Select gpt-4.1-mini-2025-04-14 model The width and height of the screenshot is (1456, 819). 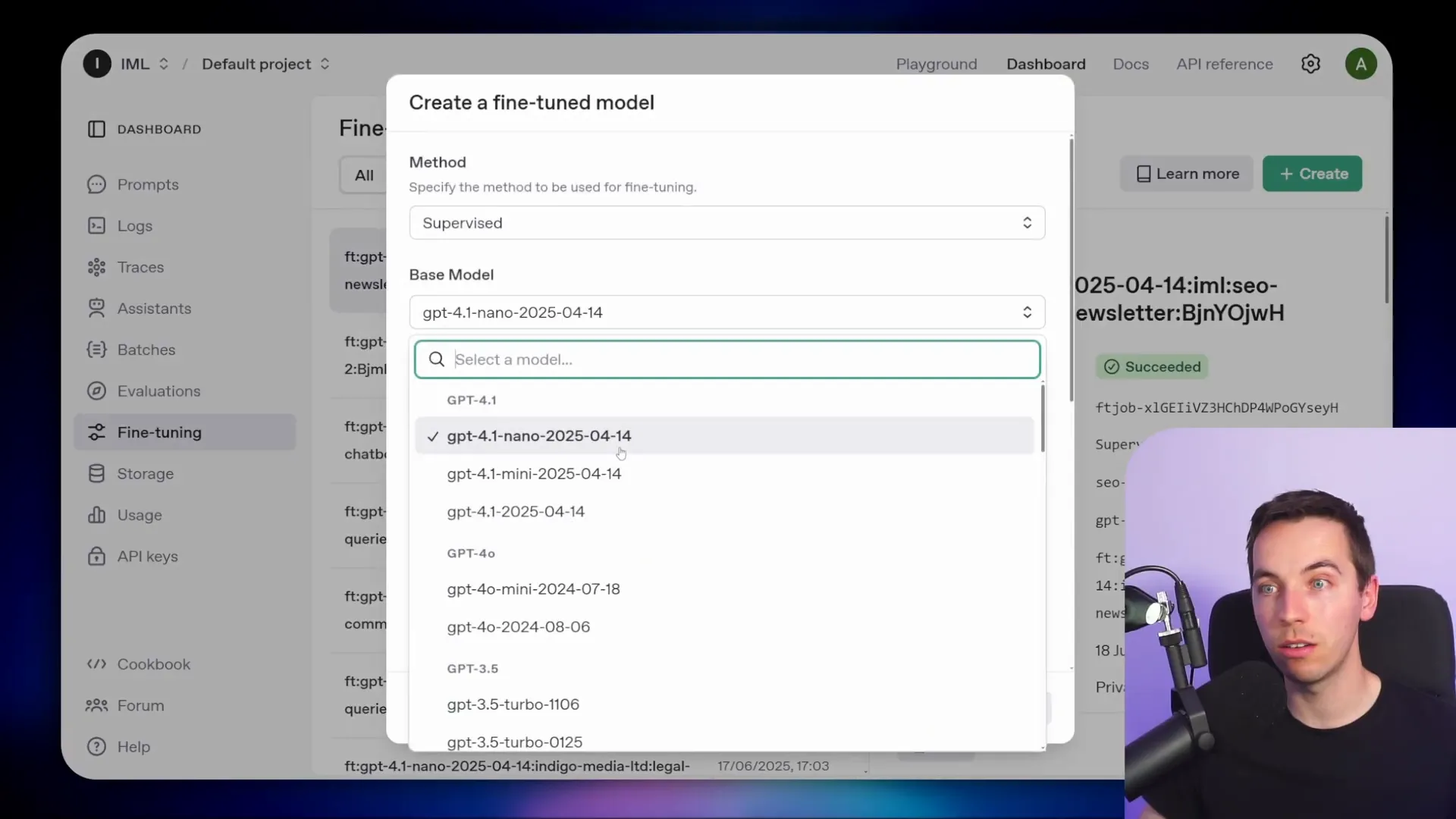(x=724, y=474)
